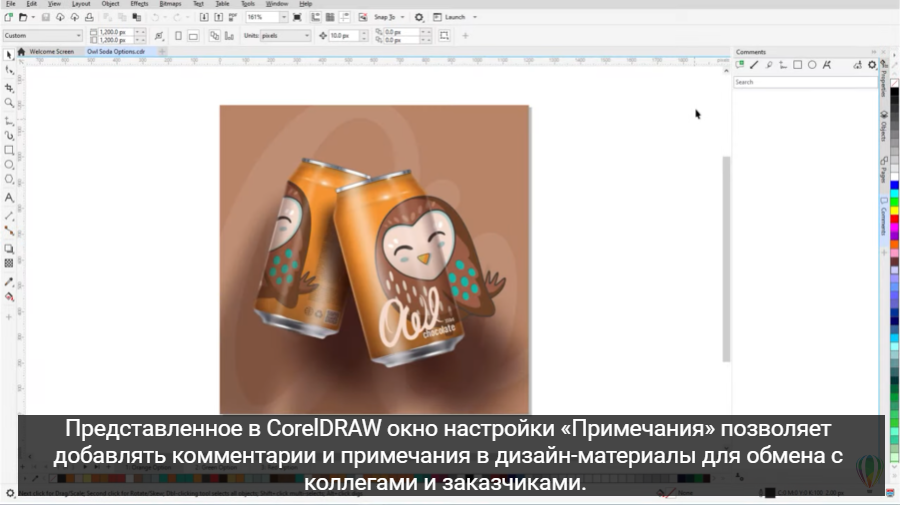
Task: Select the Connector tool
Action: [x=9, y=231]
